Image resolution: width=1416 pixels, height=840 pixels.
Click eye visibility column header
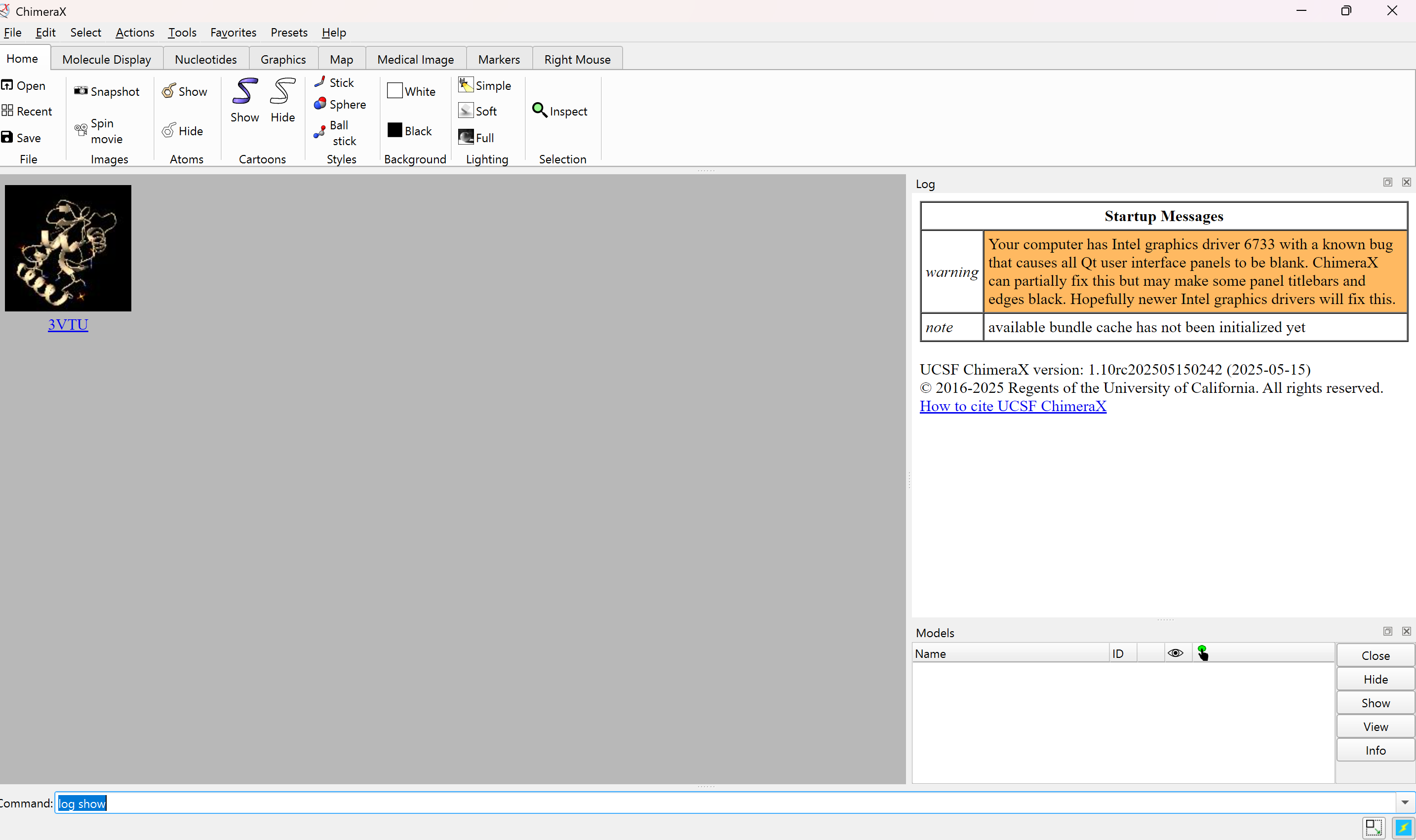(1176, 653)
